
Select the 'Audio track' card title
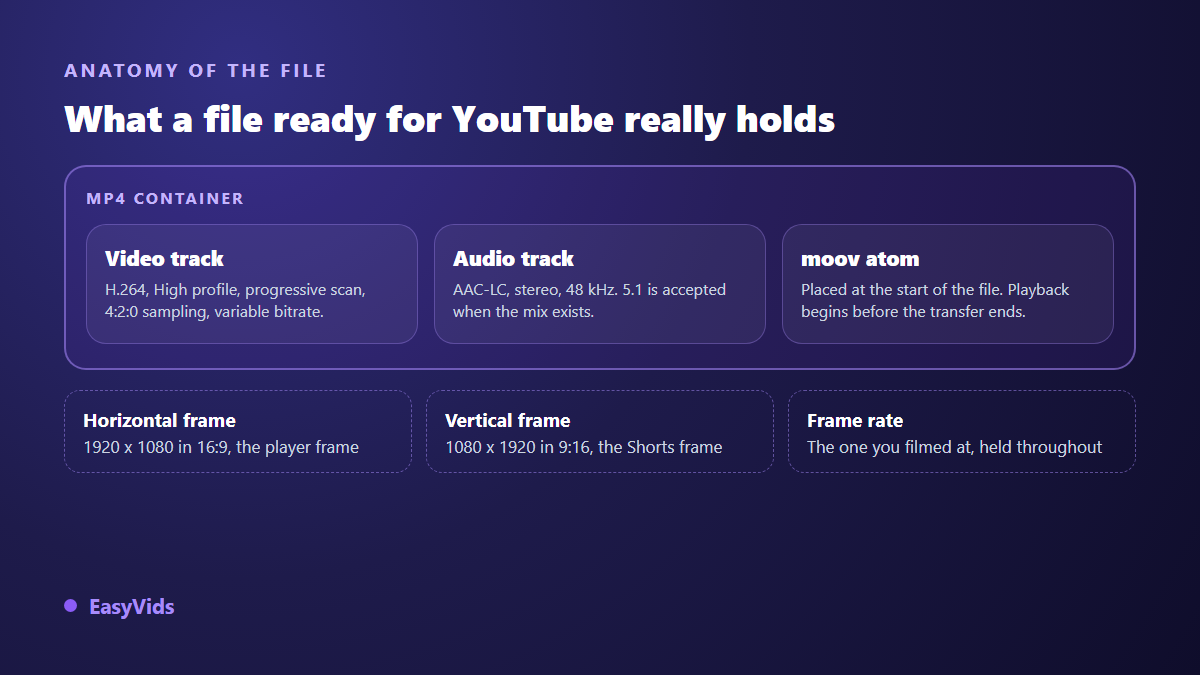pyautogui.click(x=513, y=258)
